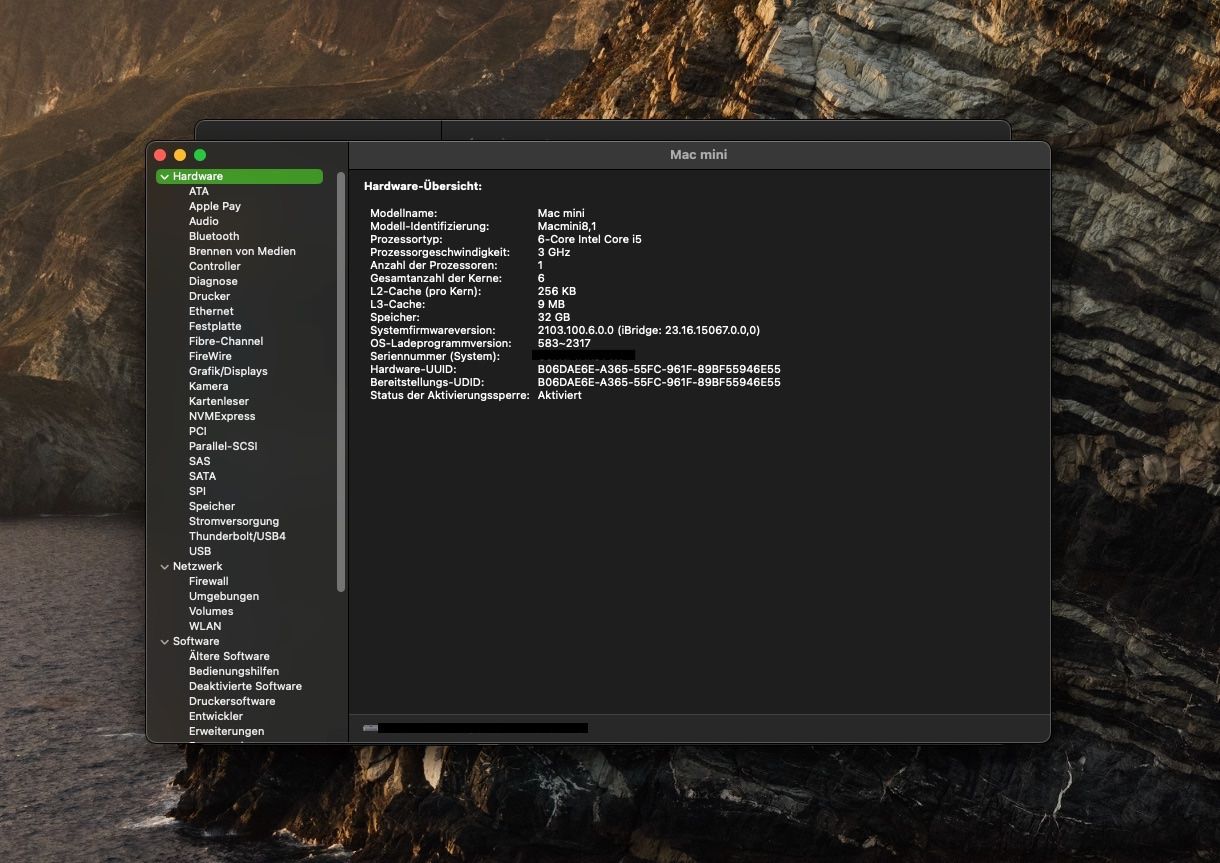Open the FireWire entry

[210, 356]
